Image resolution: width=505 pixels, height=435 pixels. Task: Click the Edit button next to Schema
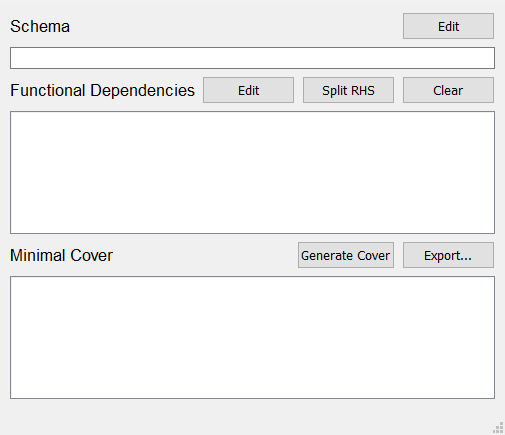pyautogui.click(x=448, y=26)
